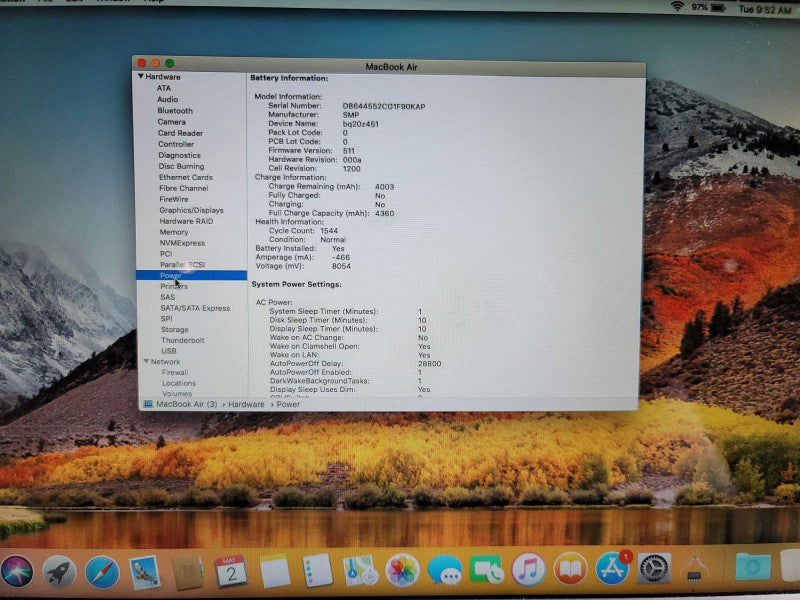
Task: Open Photos pinwheel icon in Dock
Action: (x=402, y=570)
